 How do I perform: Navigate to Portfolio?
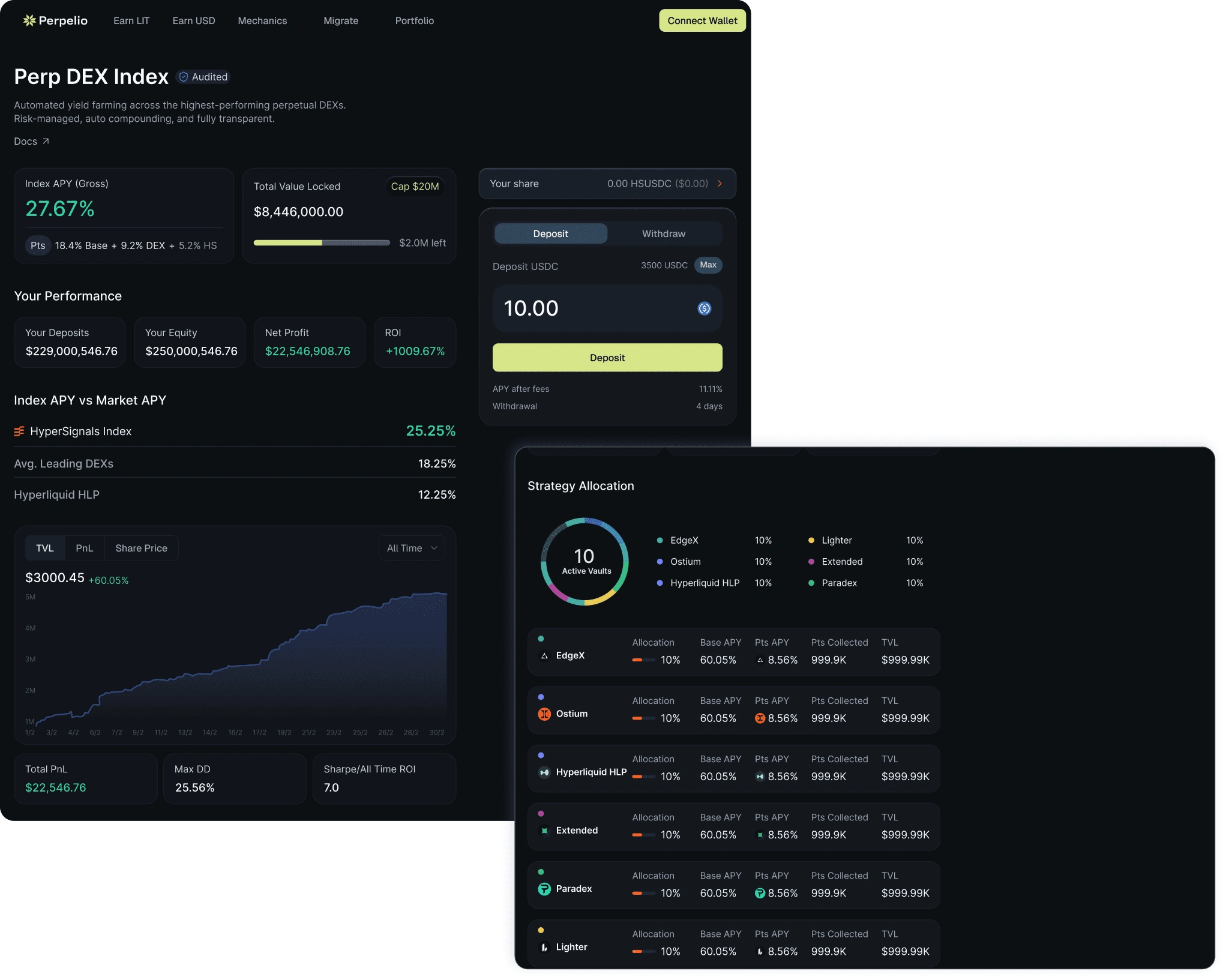415,20
